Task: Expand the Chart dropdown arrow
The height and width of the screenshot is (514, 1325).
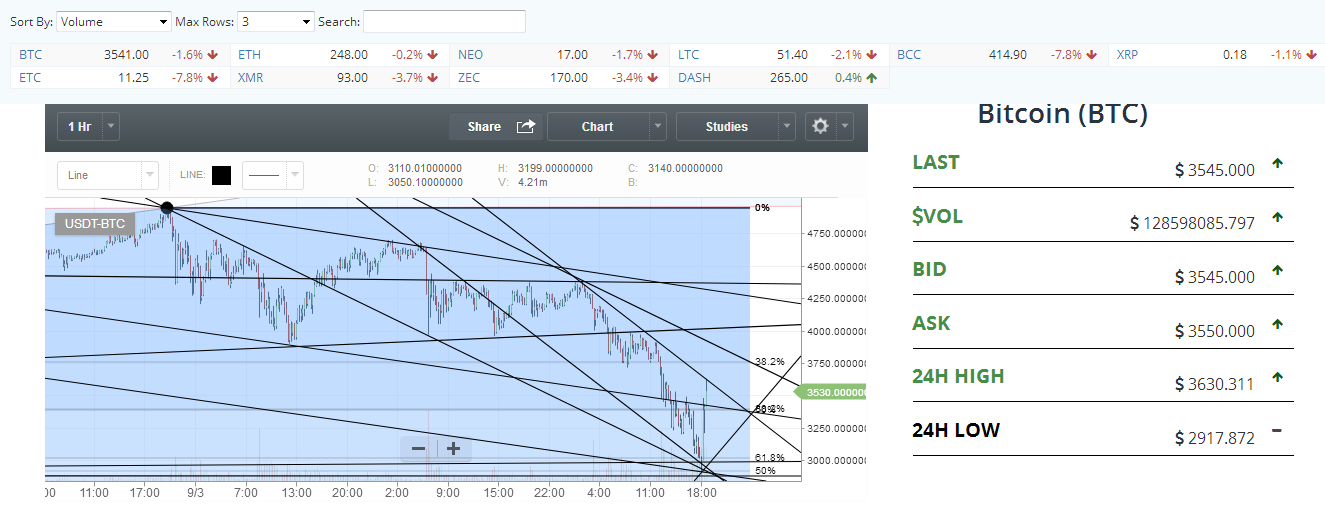Action: (657, 126)
